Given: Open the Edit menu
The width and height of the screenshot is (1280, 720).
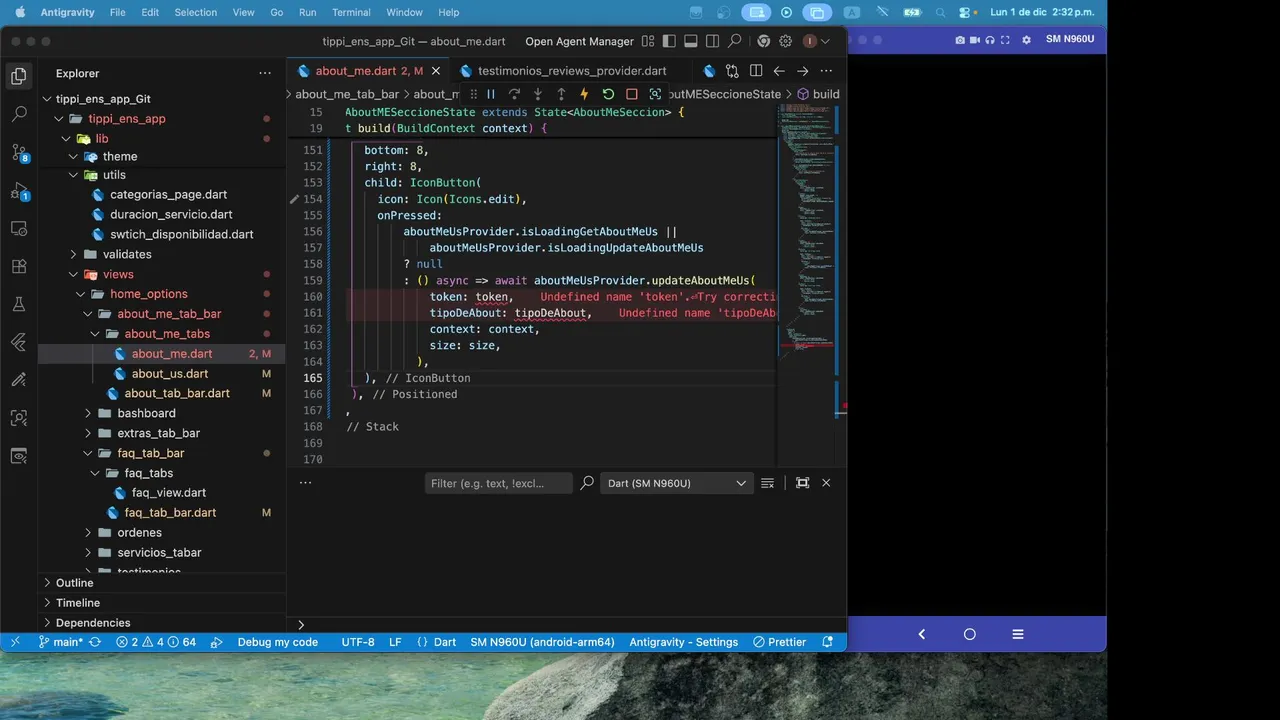Looking at the screenshot, I should 150,12.
